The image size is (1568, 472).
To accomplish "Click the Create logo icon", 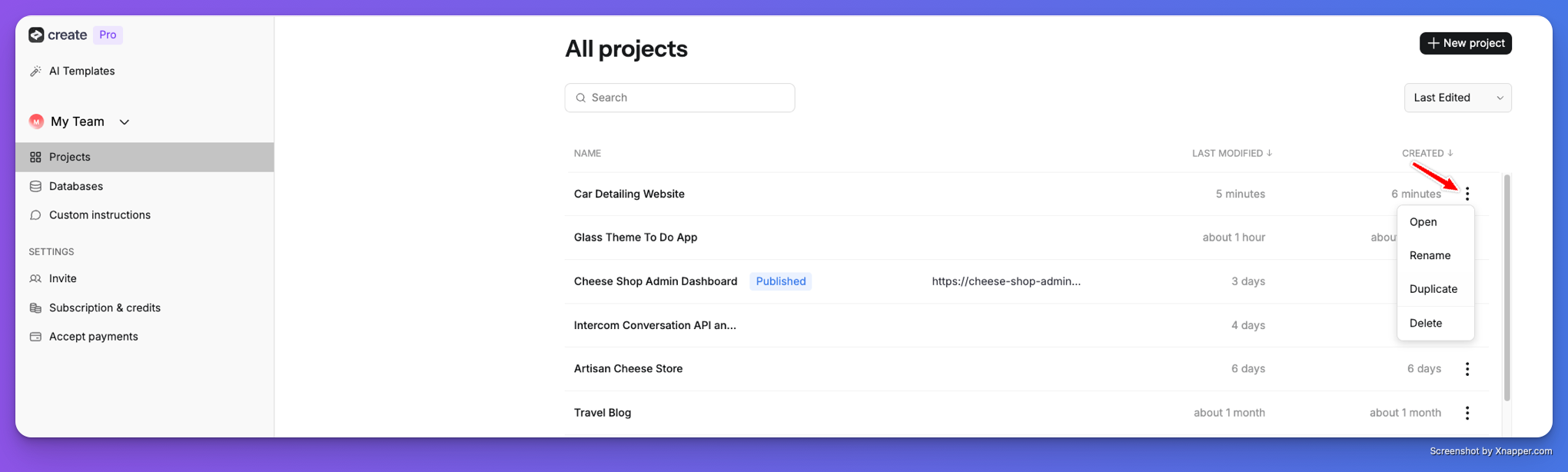I will point(36,35).
